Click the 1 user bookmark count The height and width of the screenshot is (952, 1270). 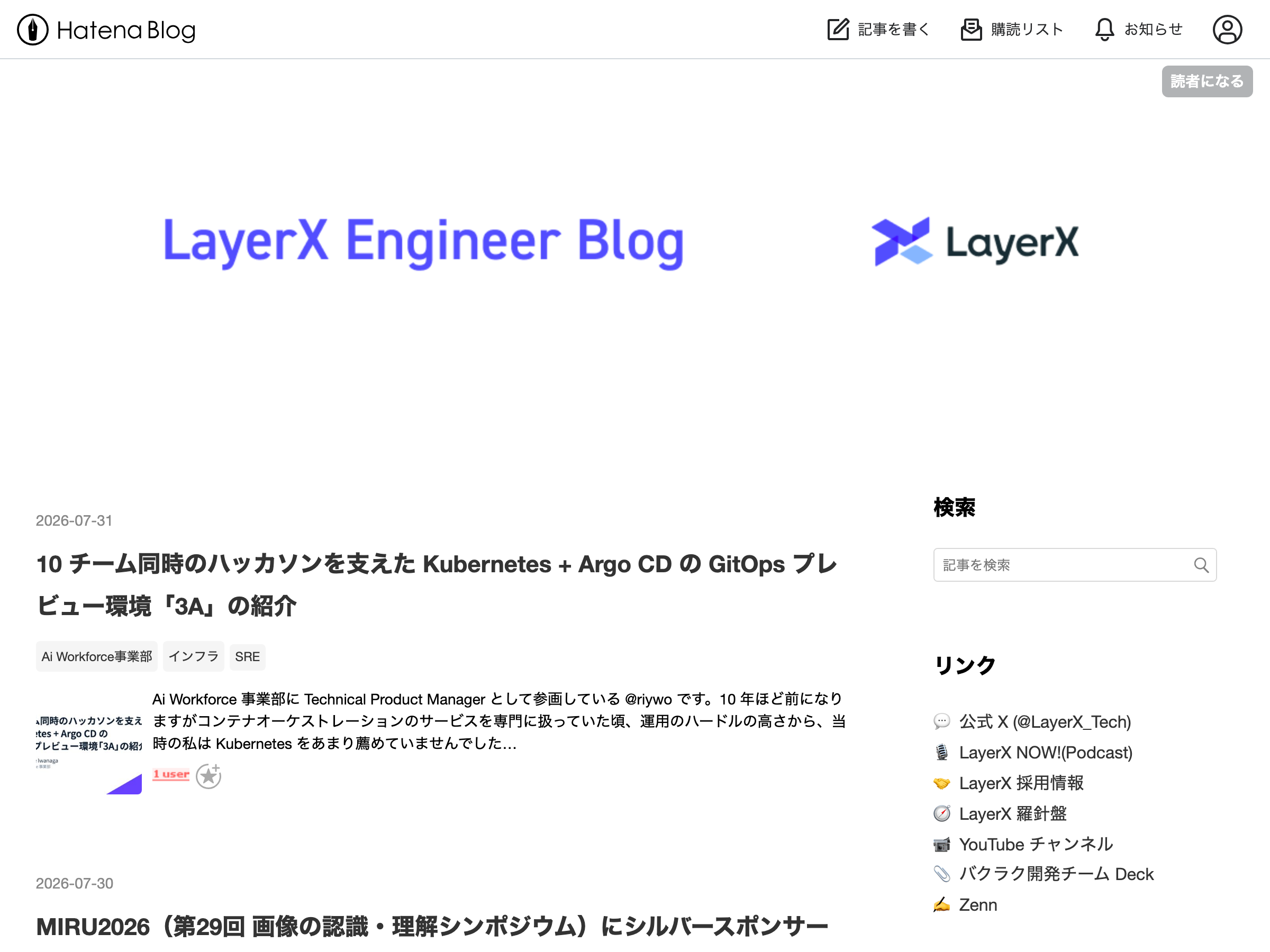[x=170, y=774]
